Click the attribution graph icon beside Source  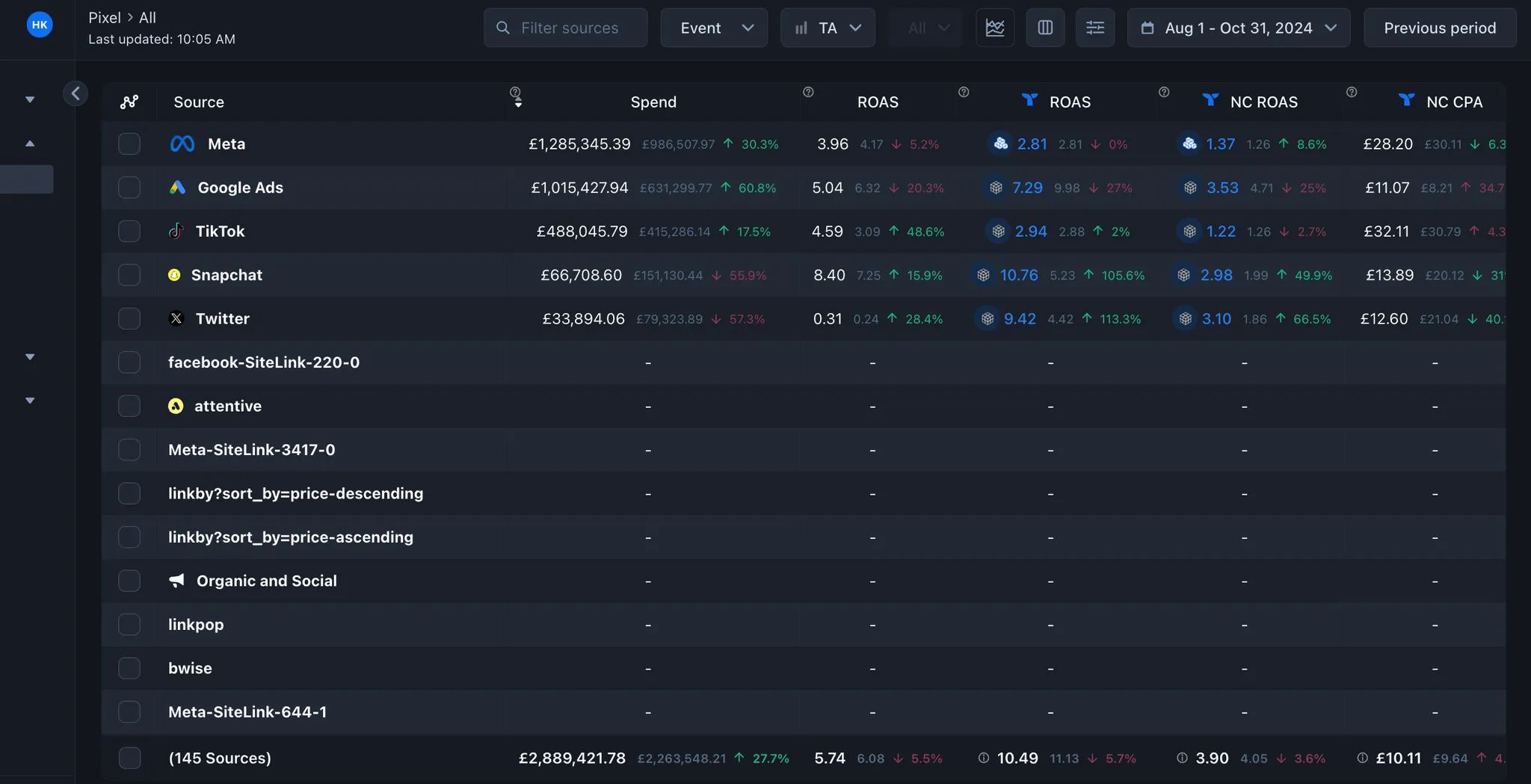click(129, 102)
